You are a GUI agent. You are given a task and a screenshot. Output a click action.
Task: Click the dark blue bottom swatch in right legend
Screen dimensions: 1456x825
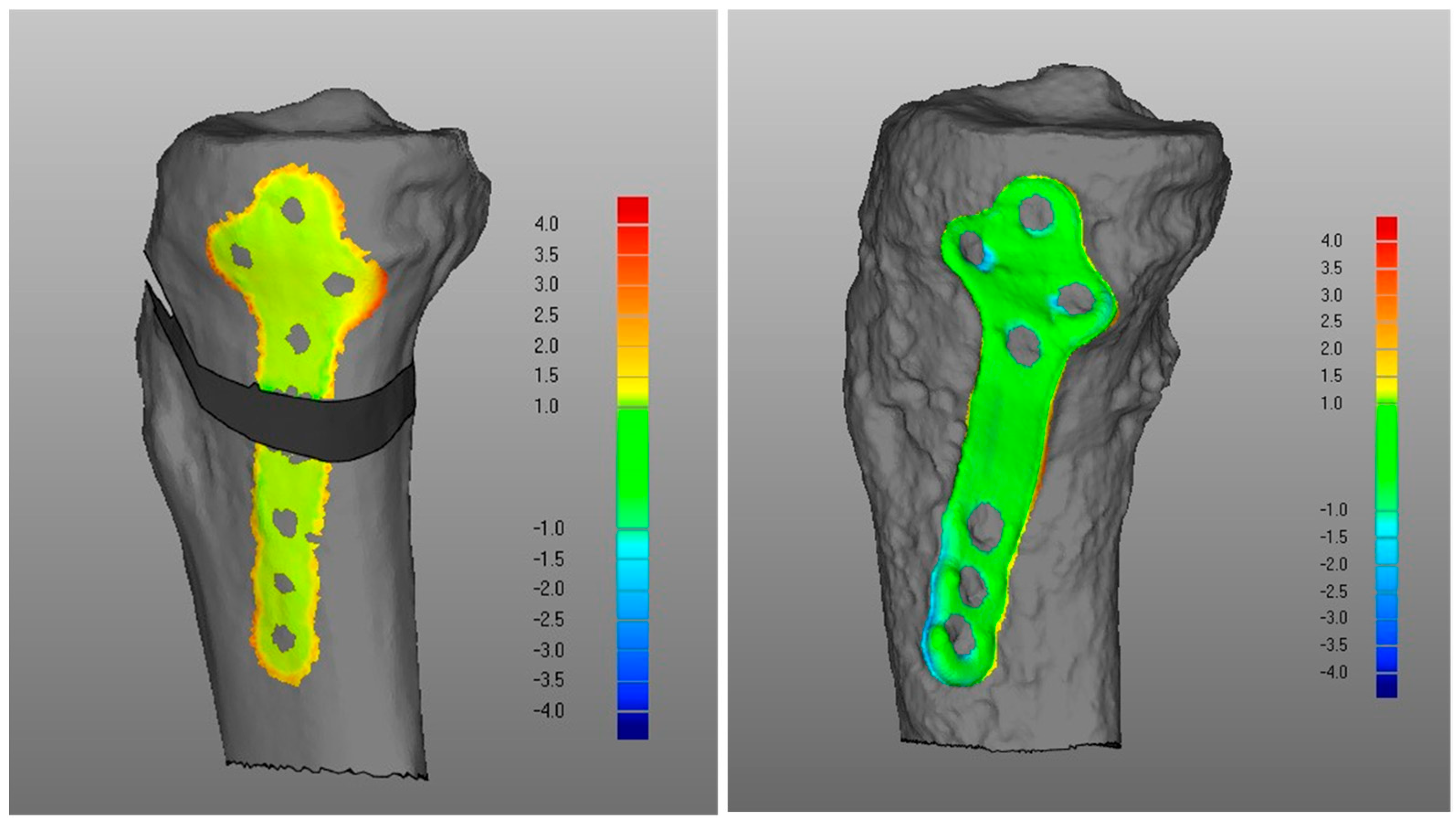pos(1386,686)
